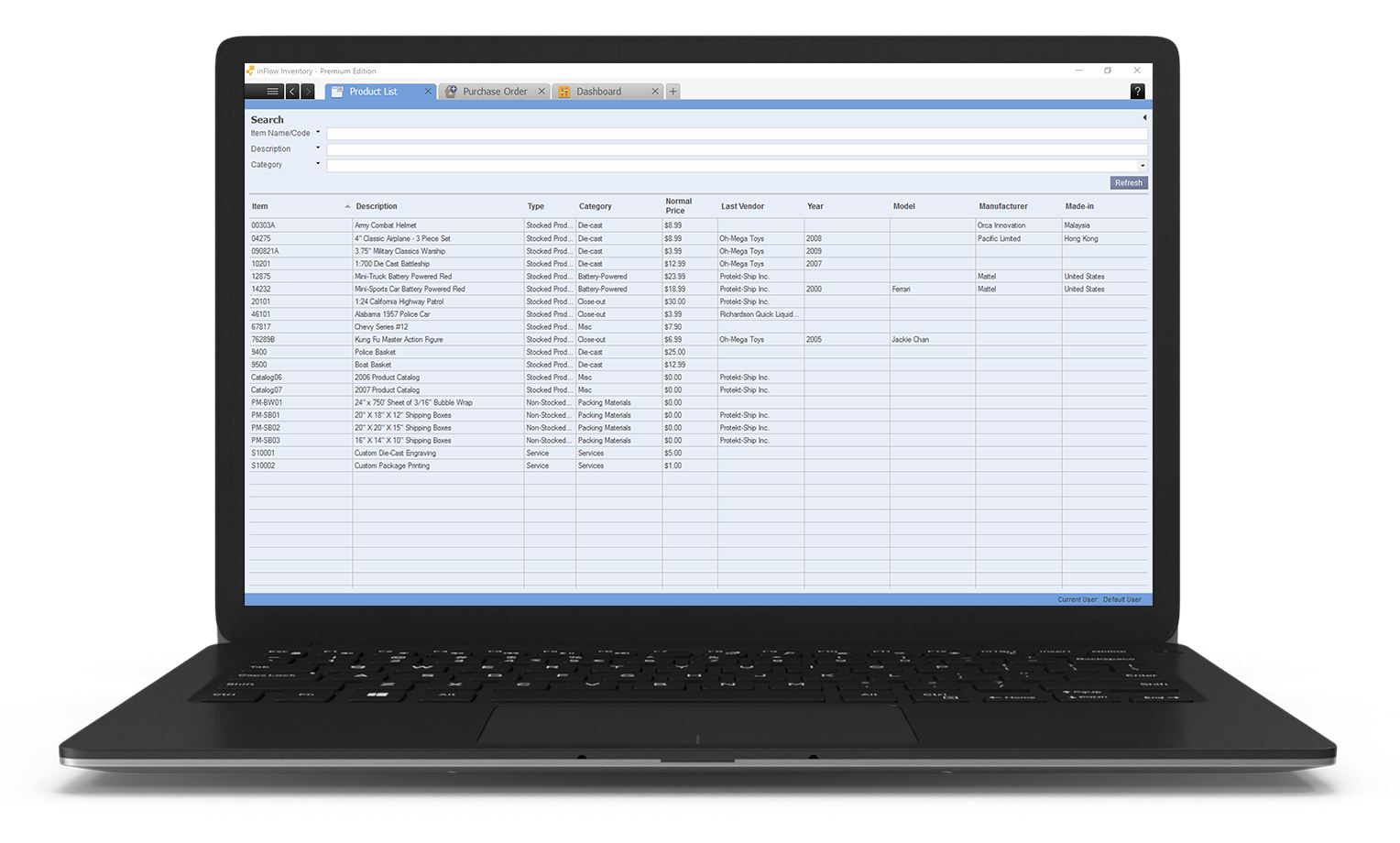
Task: Click the 'Hong Kong' made-in cell
Action: point(1105,238)
